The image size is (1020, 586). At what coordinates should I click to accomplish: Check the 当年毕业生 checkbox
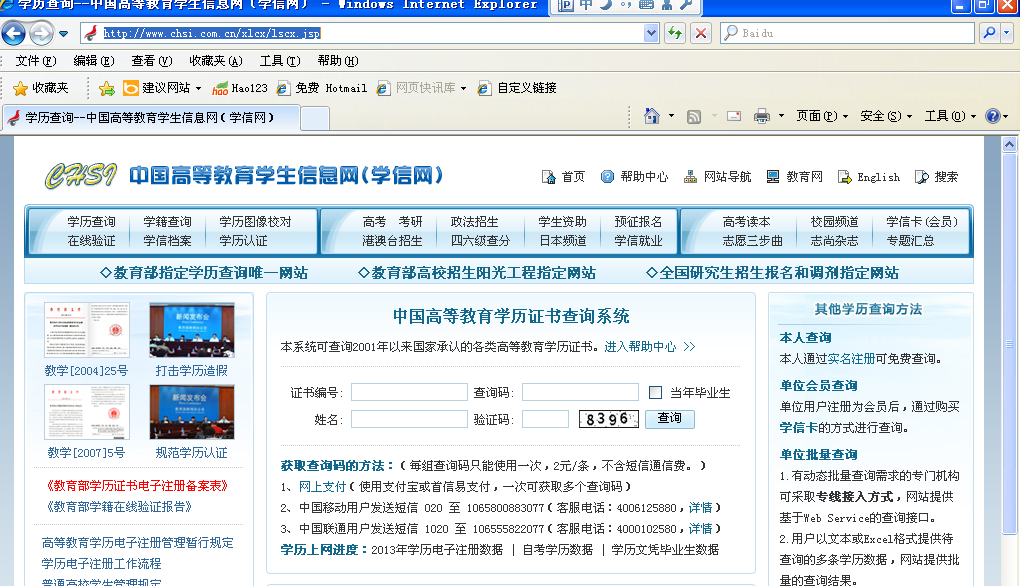pyautogui.click(x=655, y=392)
